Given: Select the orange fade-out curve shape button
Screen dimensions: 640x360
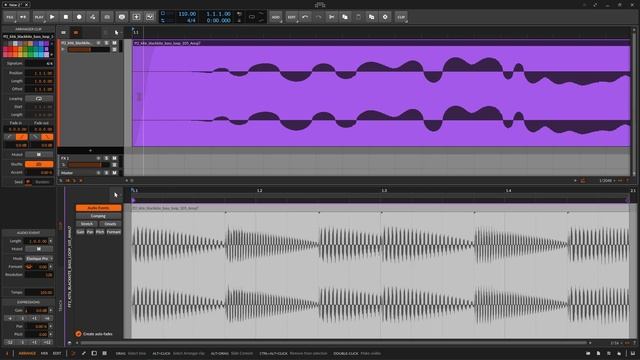Looking at the screenshot, I should tap(47, 137).
